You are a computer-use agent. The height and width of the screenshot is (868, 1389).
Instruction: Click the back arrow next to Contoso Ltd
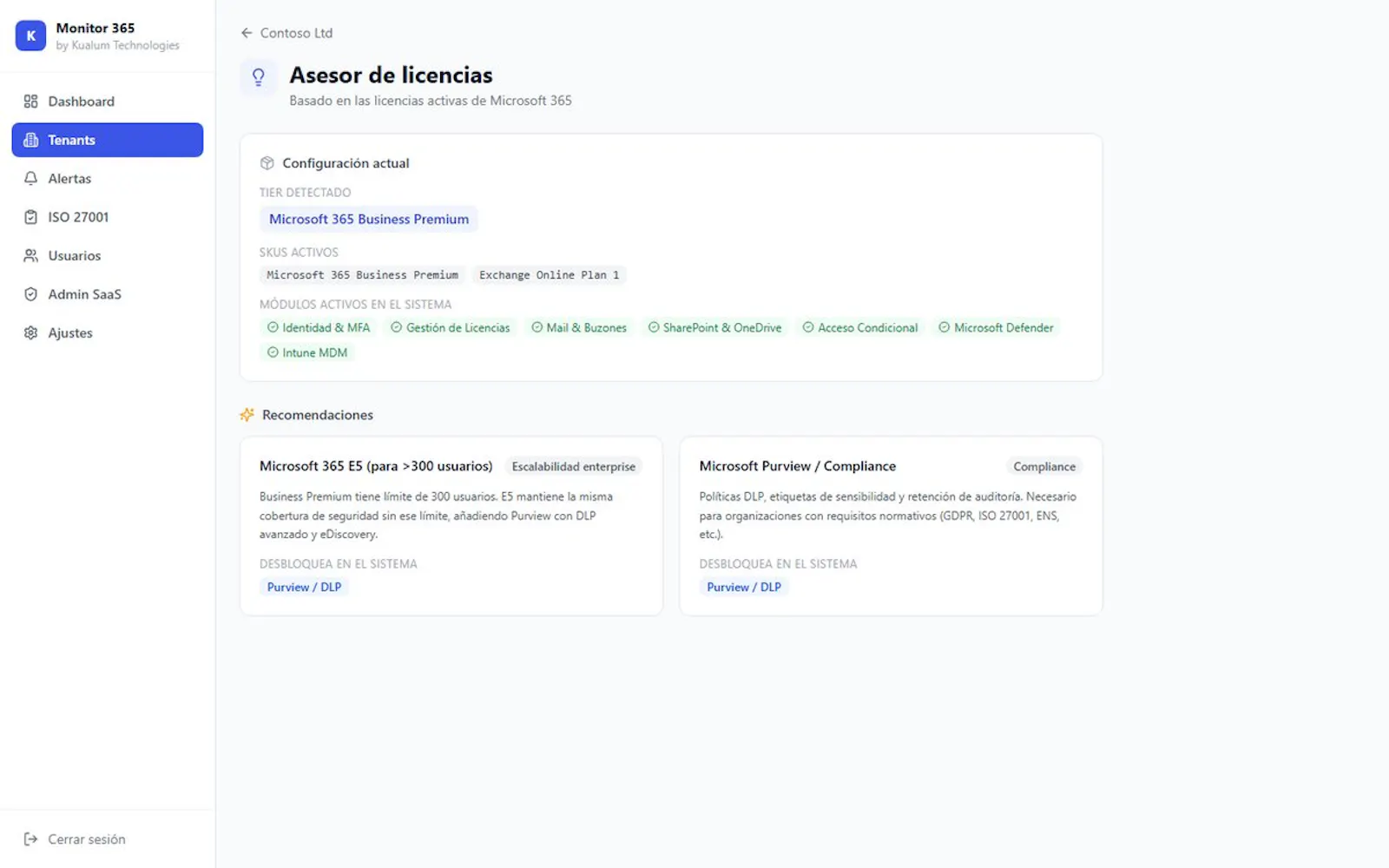[x=247, y=33]
